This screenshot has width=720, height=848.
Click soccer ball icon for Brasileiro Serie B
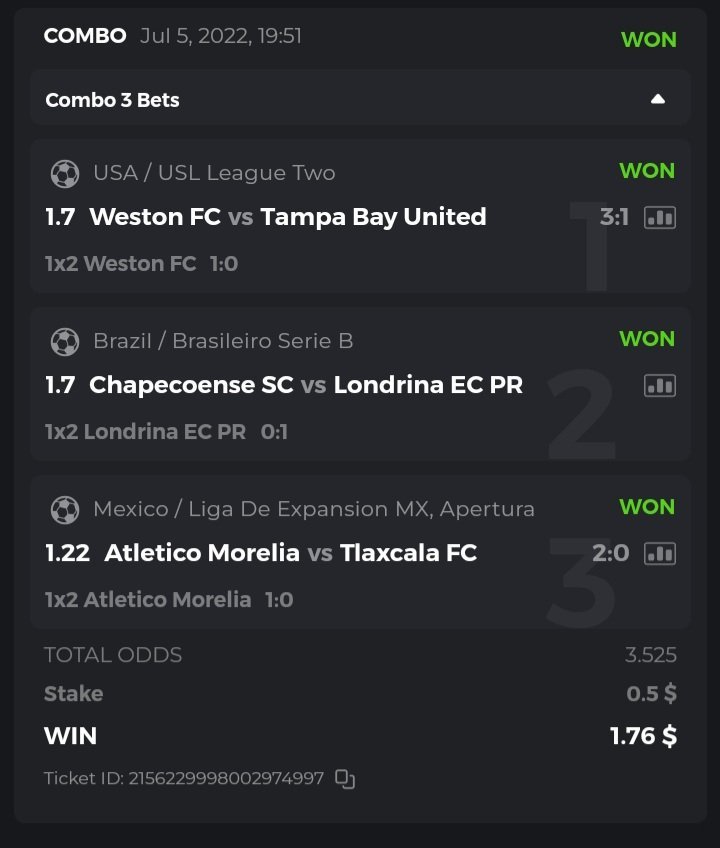[x=65, y=342]
